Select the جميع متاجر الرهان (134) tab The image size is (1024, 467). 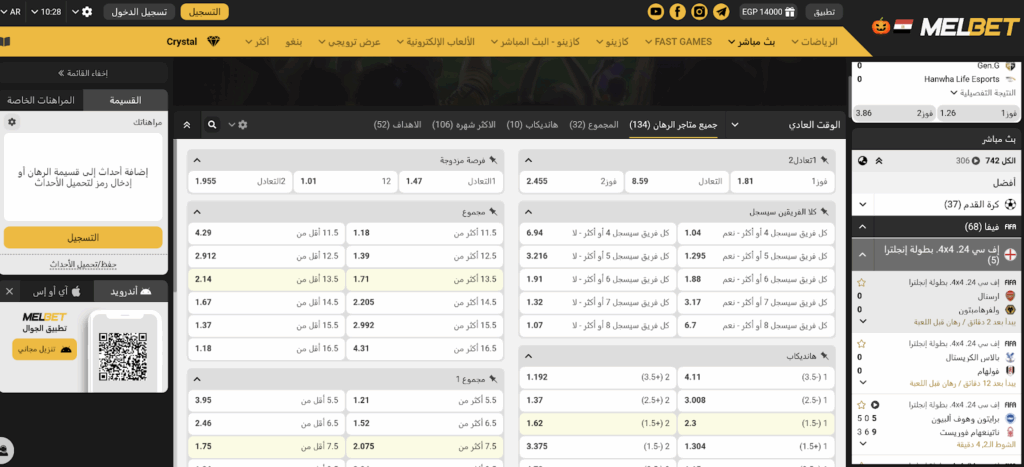click(673, 124)
